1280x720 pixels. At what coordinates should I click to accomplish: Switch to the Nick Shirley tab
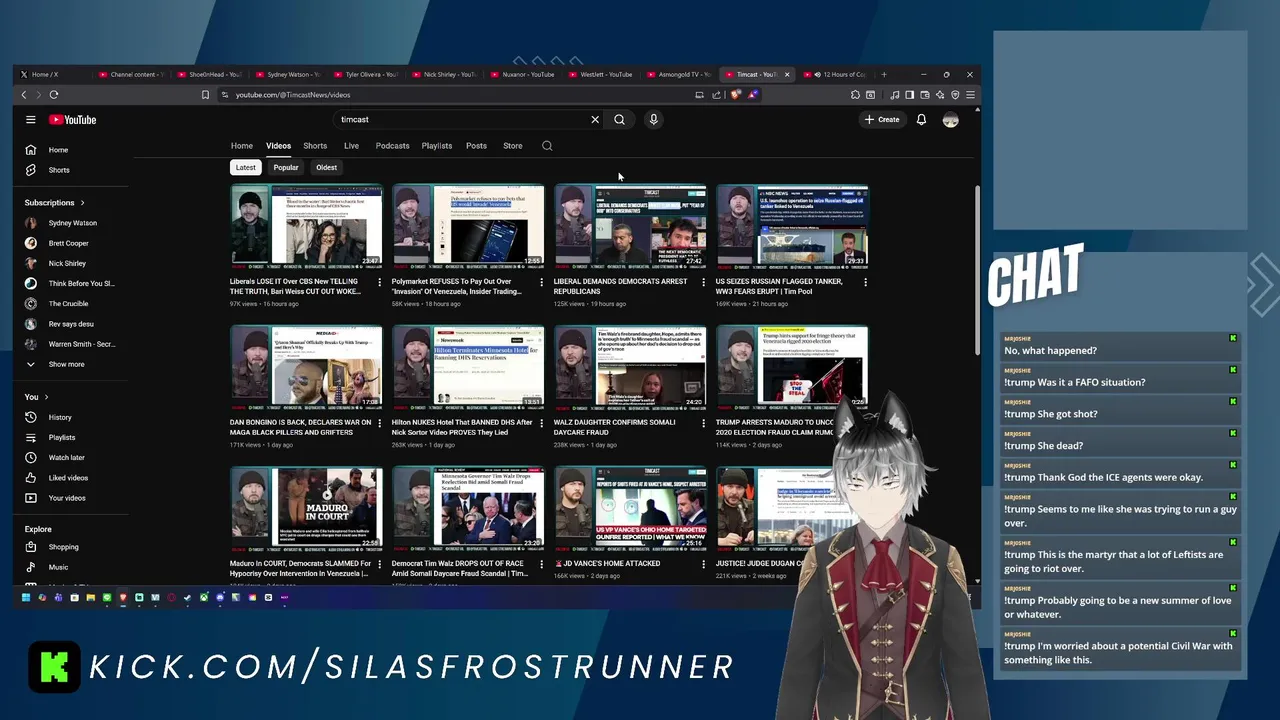click(445, 74)
